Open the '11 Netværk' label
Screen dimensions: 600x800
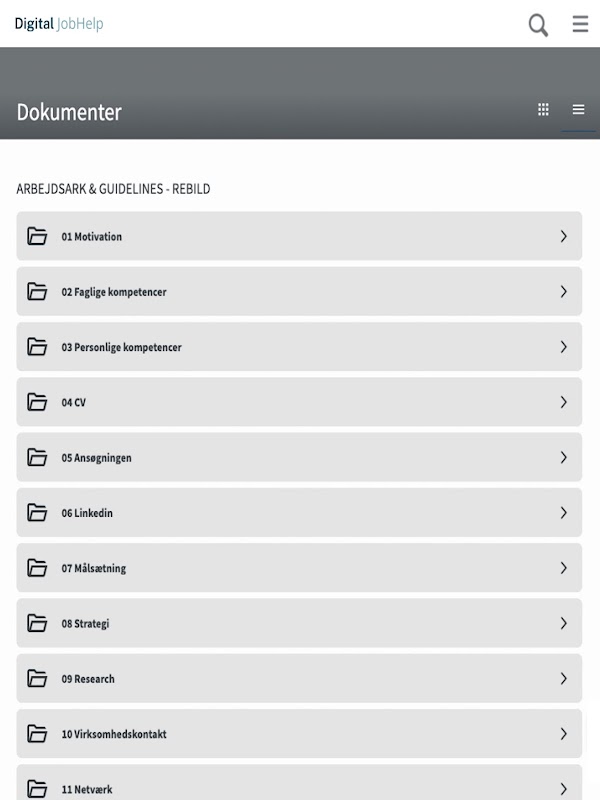tap(87, 789)
